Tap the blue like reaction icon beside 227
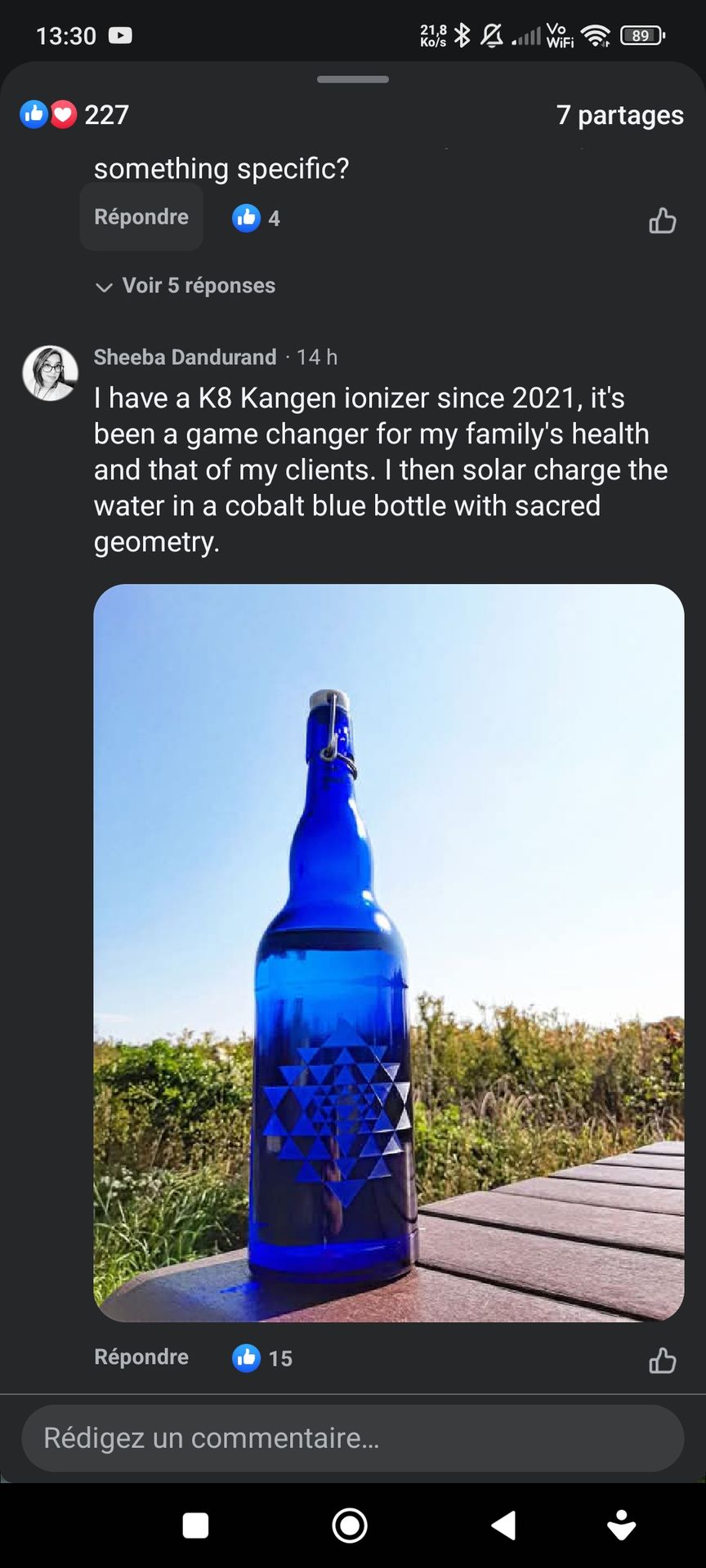 tap(33, 114)
